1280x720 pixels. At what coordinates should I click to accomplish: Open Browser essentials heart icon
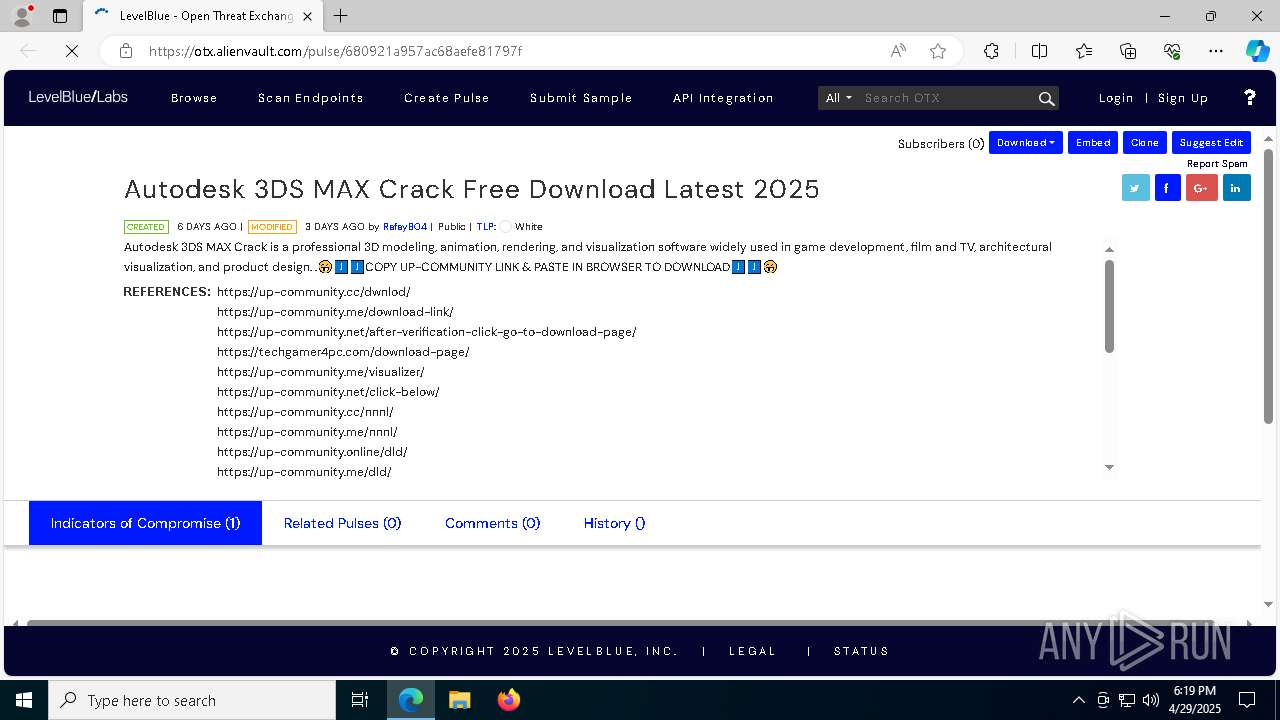[x=1172, y=51]
